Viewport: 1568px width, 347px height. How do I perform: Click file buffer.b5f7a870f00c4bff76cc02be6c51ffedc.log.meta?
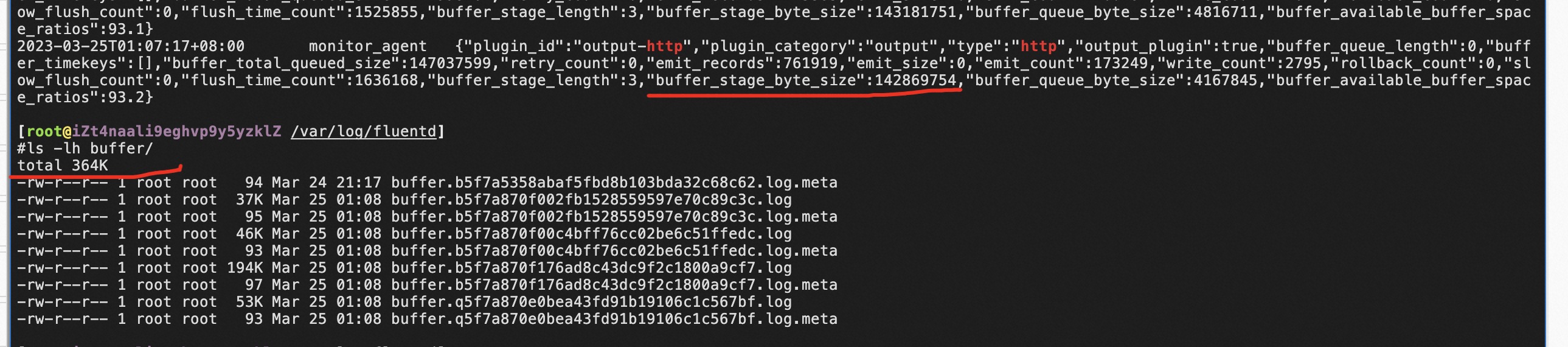[614, 251]
